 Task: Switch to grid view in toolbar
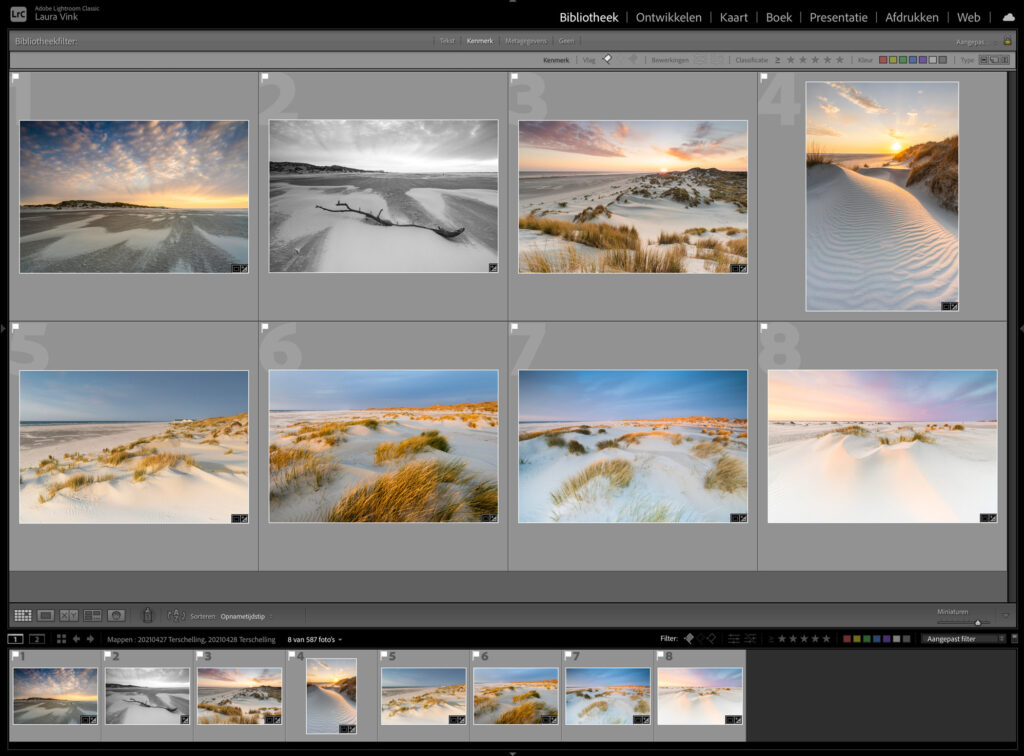(x=22, y=615)
